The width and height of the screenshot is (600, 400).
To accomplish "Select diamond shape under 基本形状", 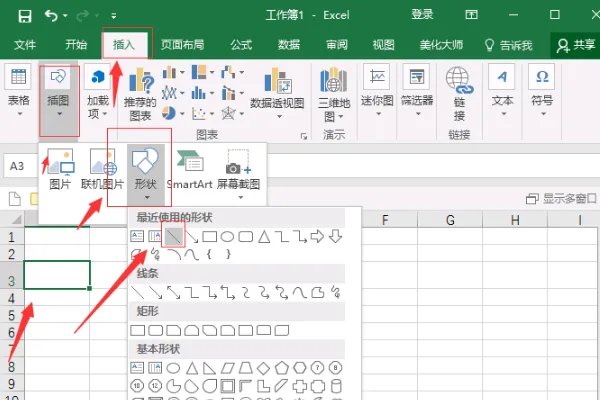I will 263,368.
